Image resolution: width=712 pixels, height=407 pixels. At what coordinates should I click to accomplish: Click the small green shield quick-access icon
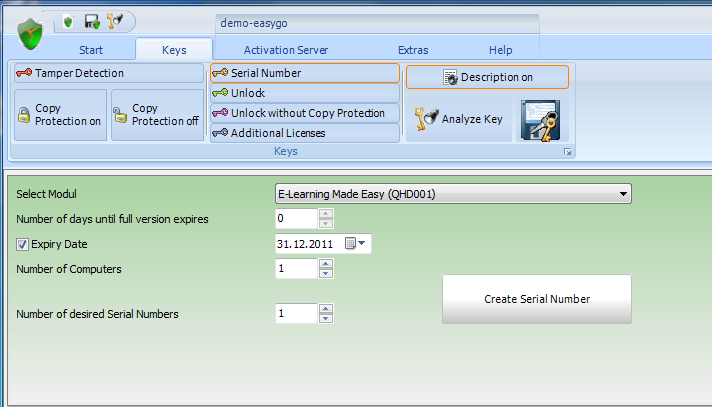click(x=68, y=21)
